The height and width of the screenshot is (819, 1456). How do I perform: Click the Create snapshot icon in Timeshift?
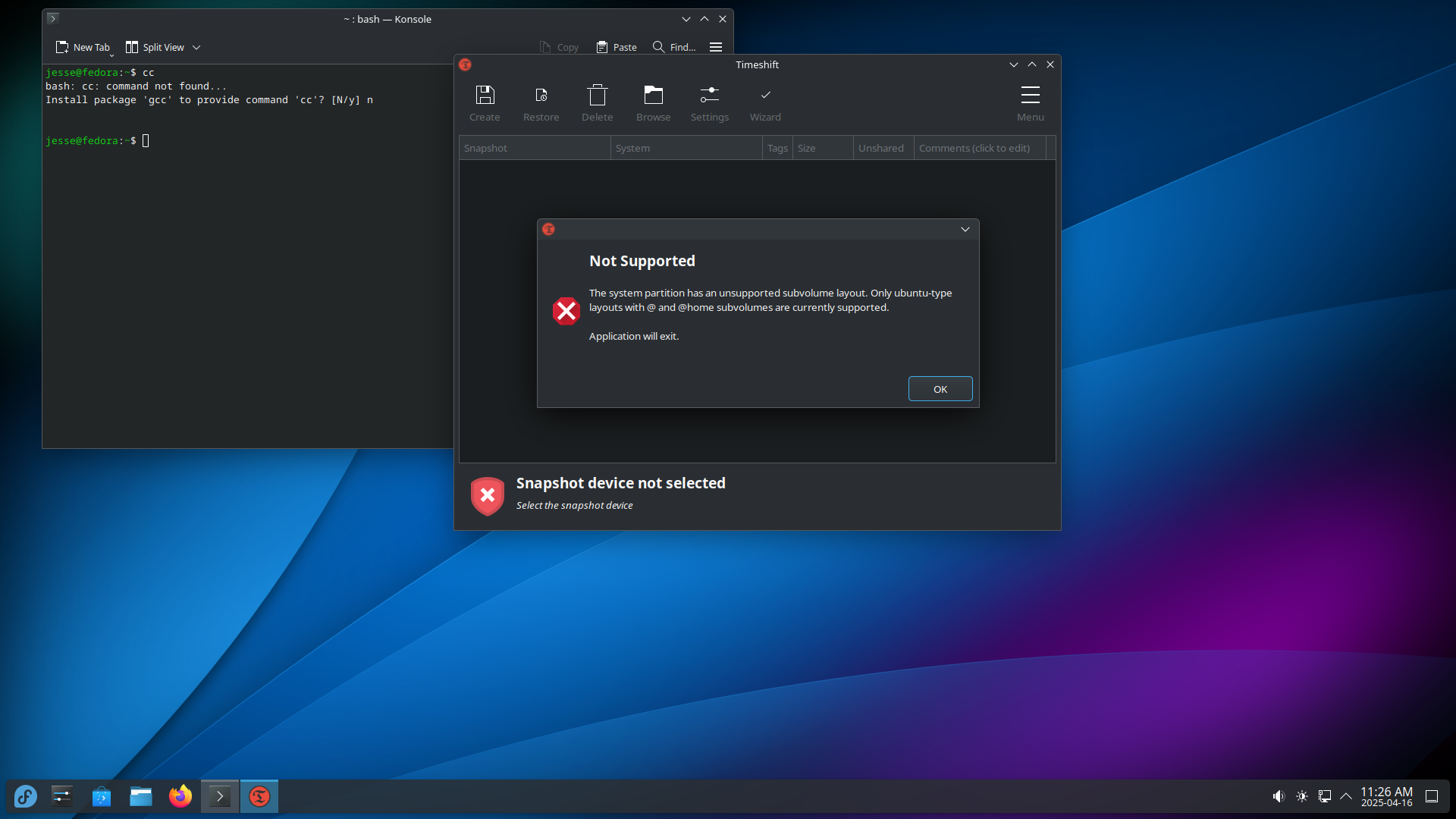(x=485, y=95)
